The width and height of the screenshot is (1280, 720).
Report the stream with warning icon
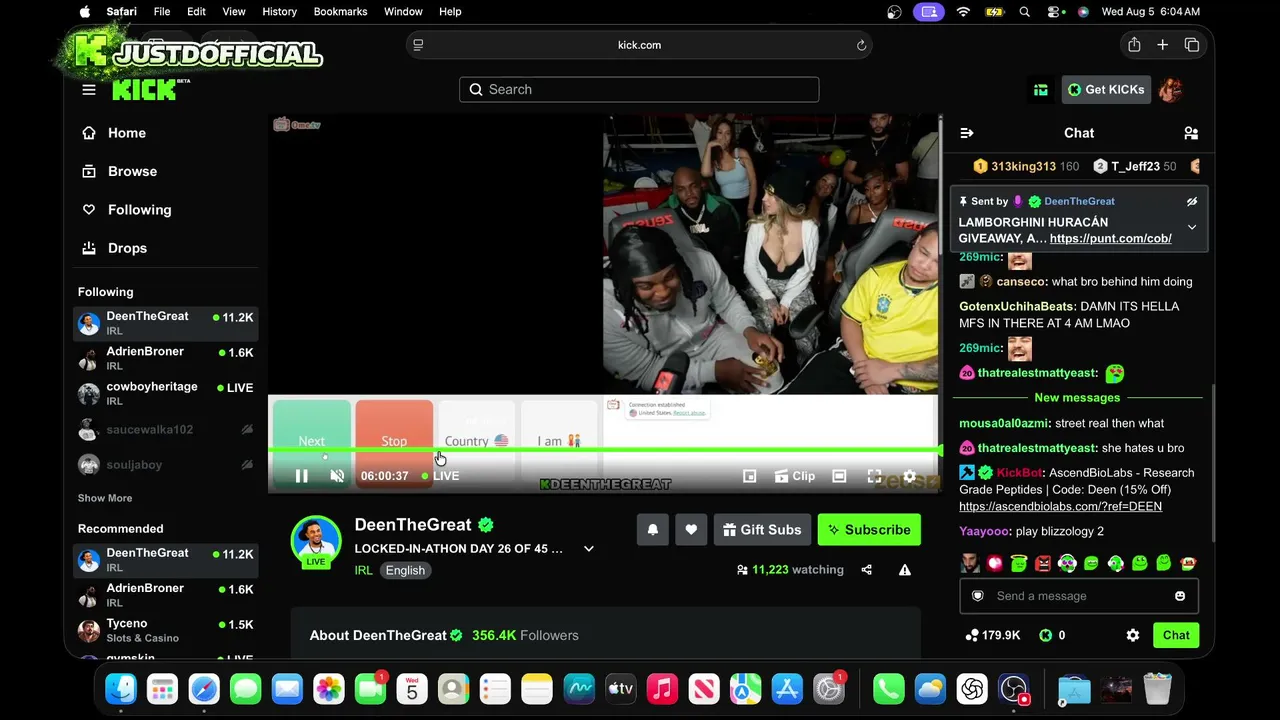pyautogui.click(x=905, y=570)
